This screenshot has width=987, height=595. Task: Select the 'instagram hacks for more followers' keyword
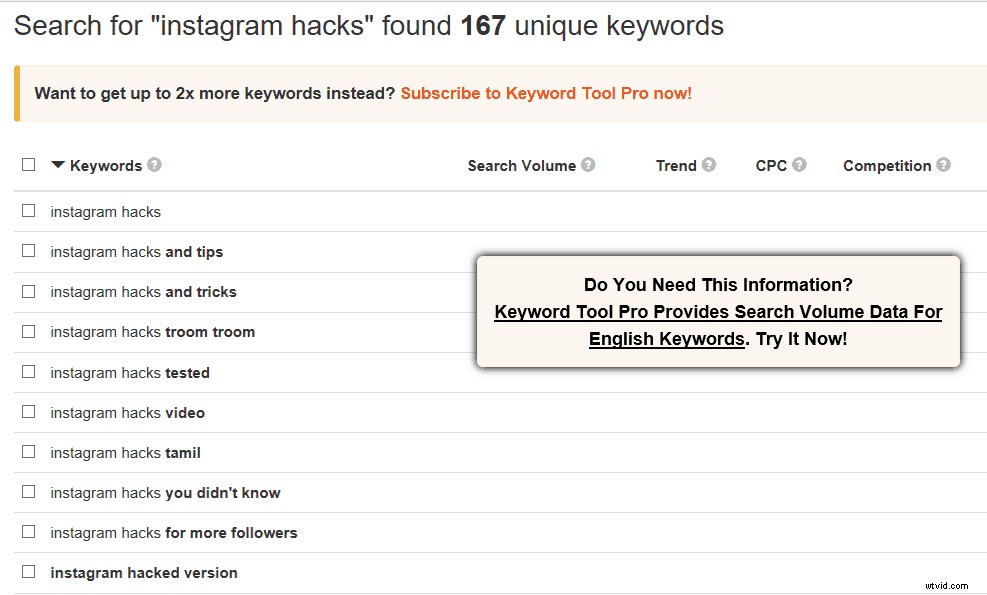tap(174, 533)
